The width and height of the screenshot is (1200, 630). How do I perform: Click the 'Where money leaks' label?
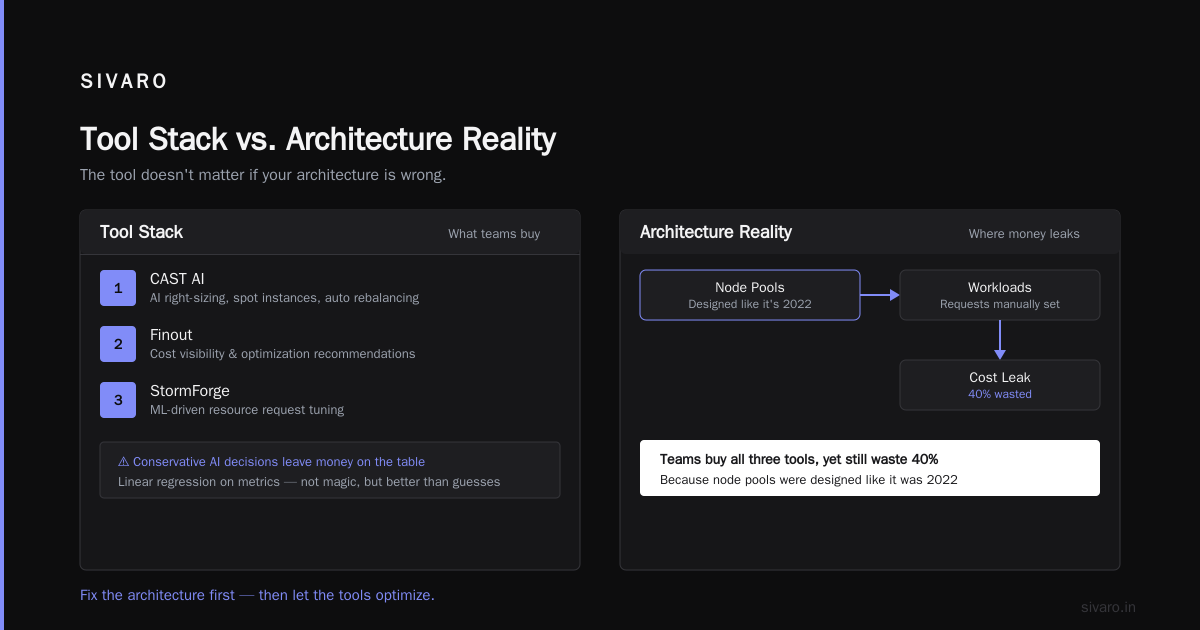[x=1024, y=234]
